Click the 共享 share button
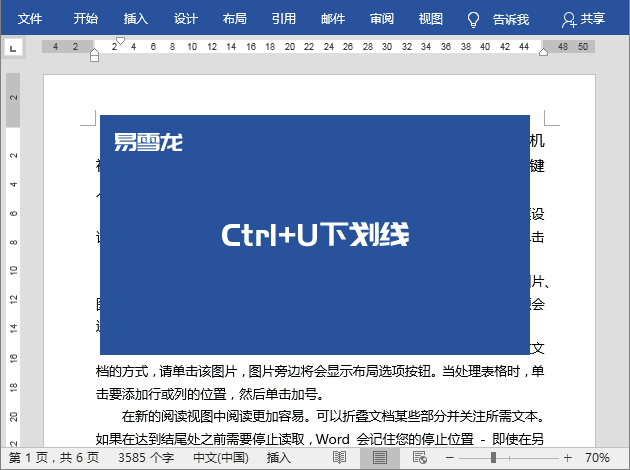Screen dimensions: 630x470 [583, 19]
